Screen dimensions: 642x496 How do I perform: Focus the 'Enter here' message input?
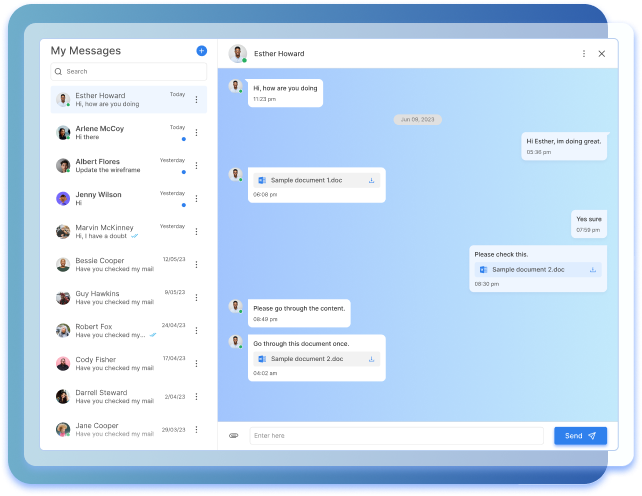coord(397,436)
